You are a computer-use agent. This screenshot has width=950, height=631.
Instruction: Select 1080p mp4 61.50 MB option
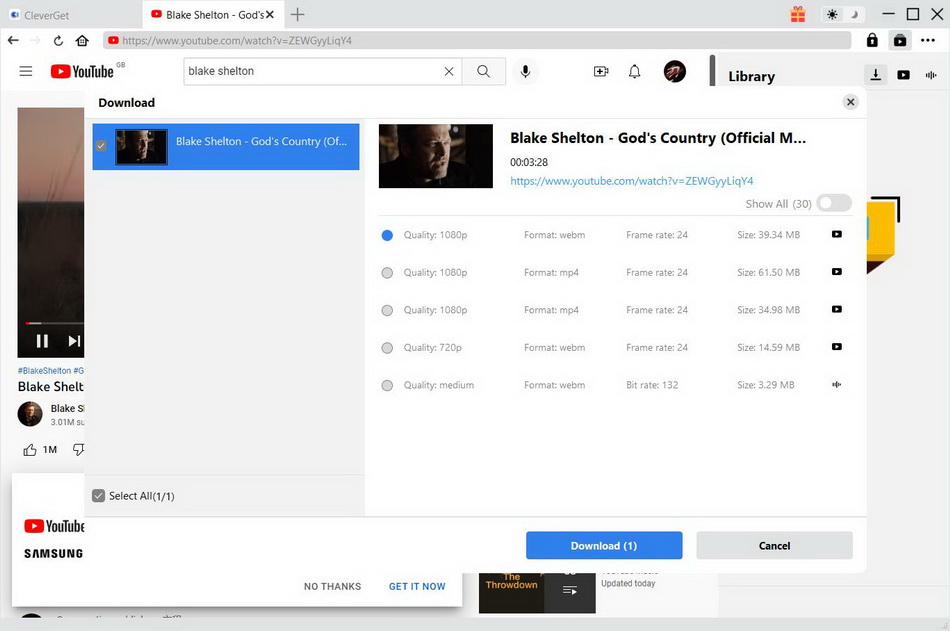[x=387, y=273]
